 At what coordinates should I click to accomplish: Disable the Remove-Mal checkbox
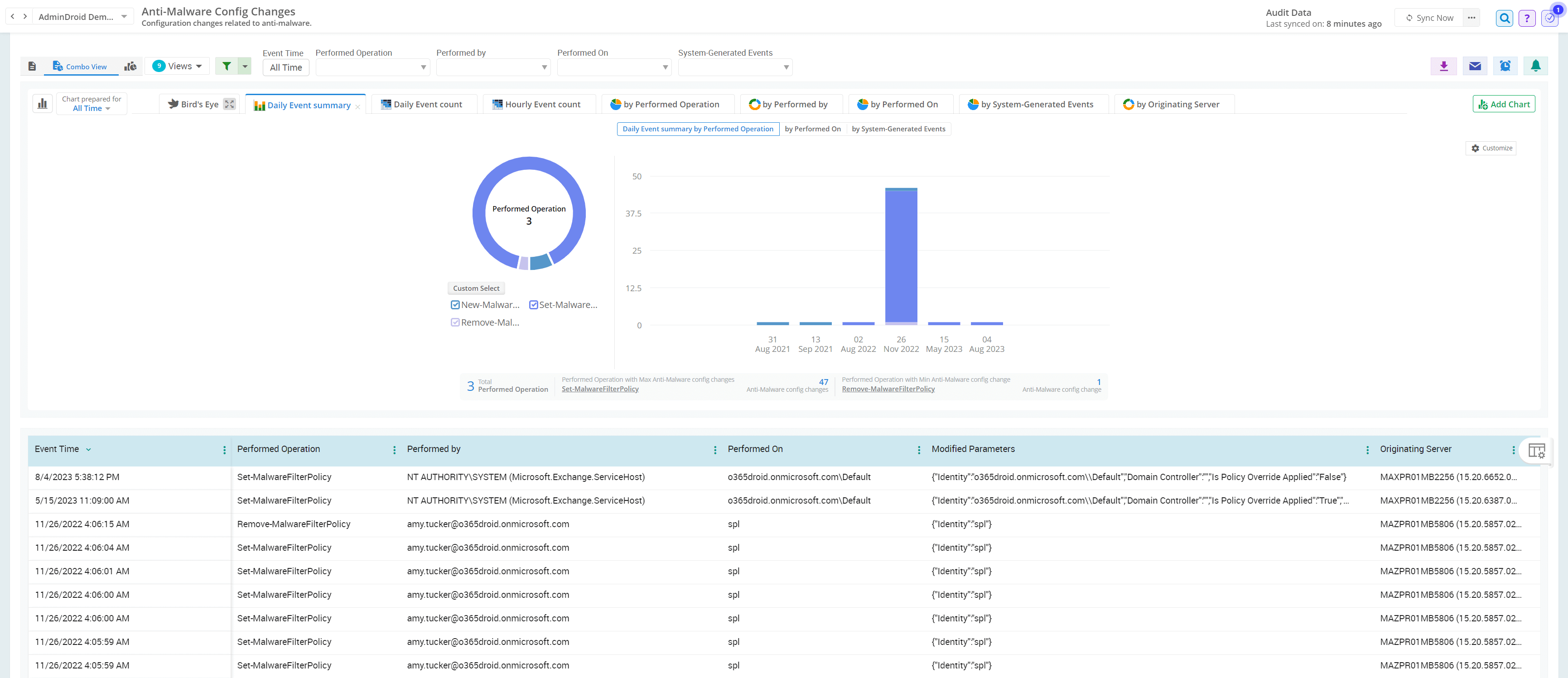tap(455, 322)
